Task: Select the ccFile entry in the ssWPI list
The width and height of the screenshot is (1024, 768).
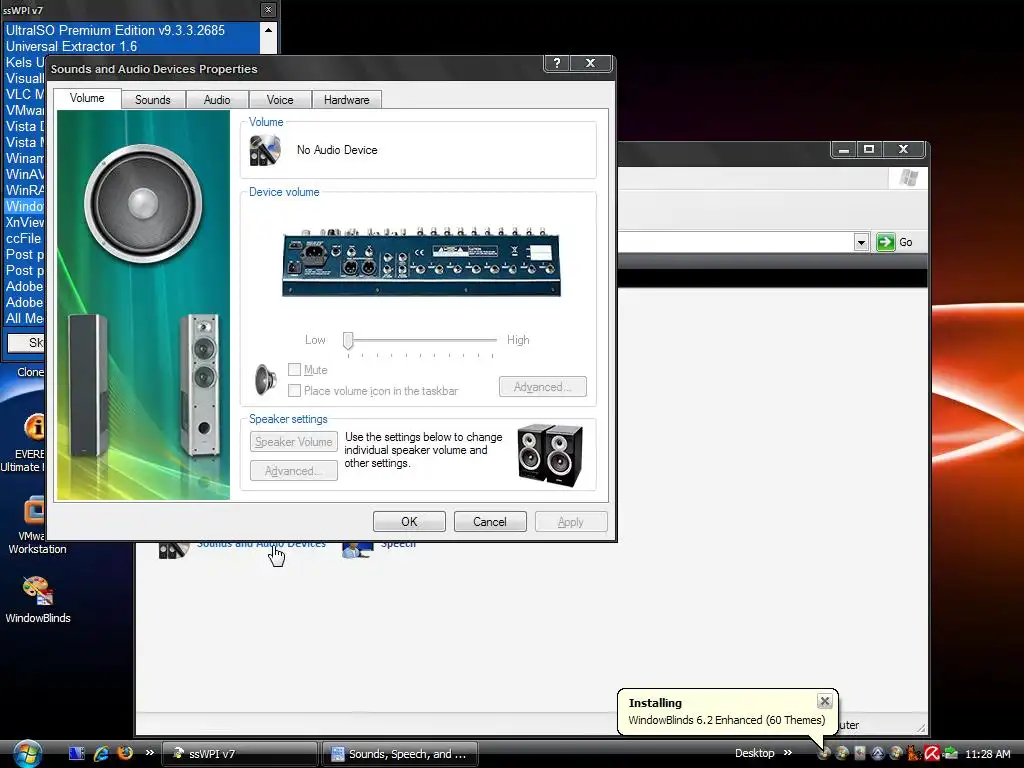Action: point(24,238)
